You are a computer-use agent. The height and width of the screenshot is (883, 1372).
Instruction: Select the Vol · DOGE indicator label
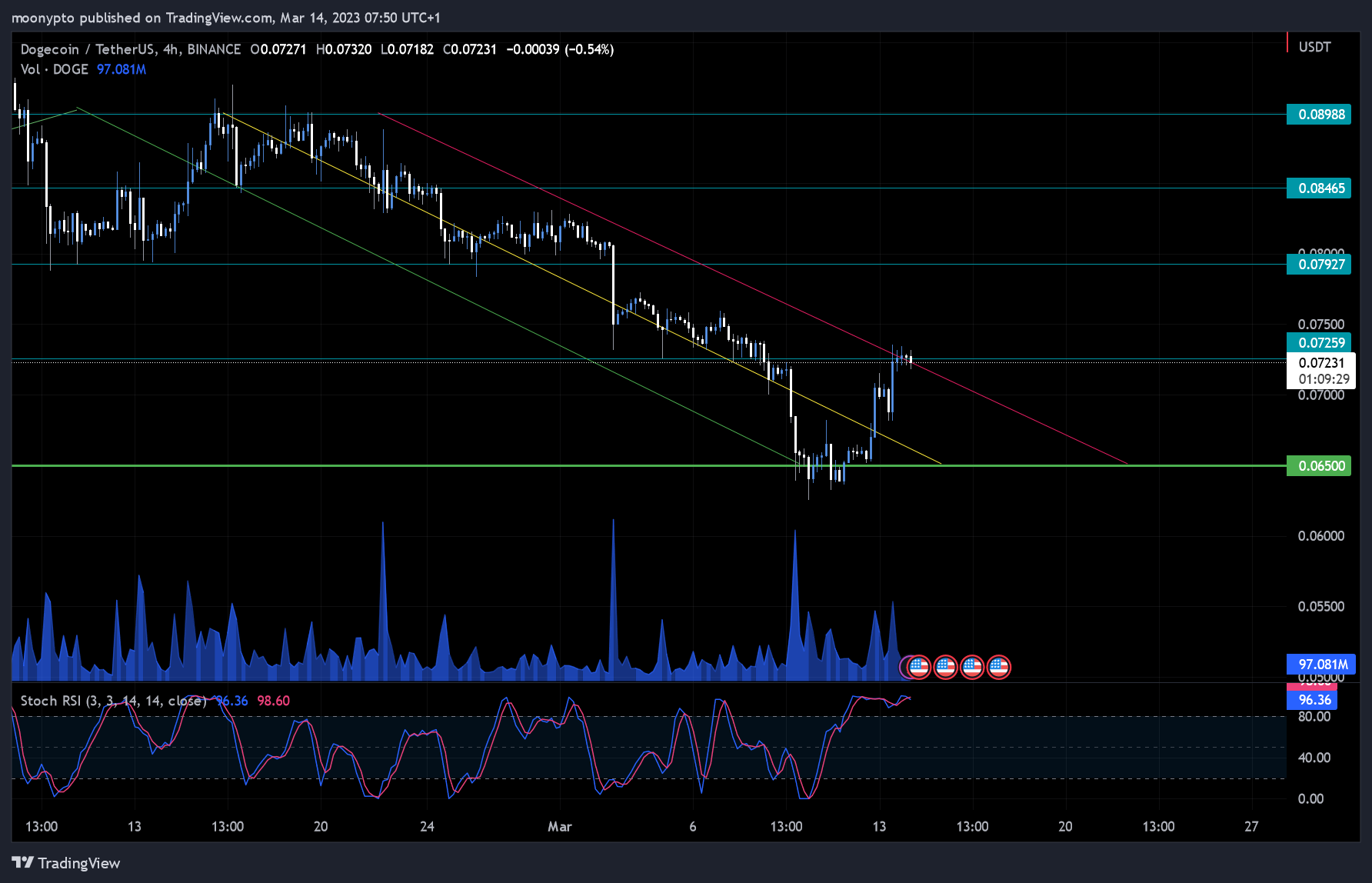click(x=55, y=69)
